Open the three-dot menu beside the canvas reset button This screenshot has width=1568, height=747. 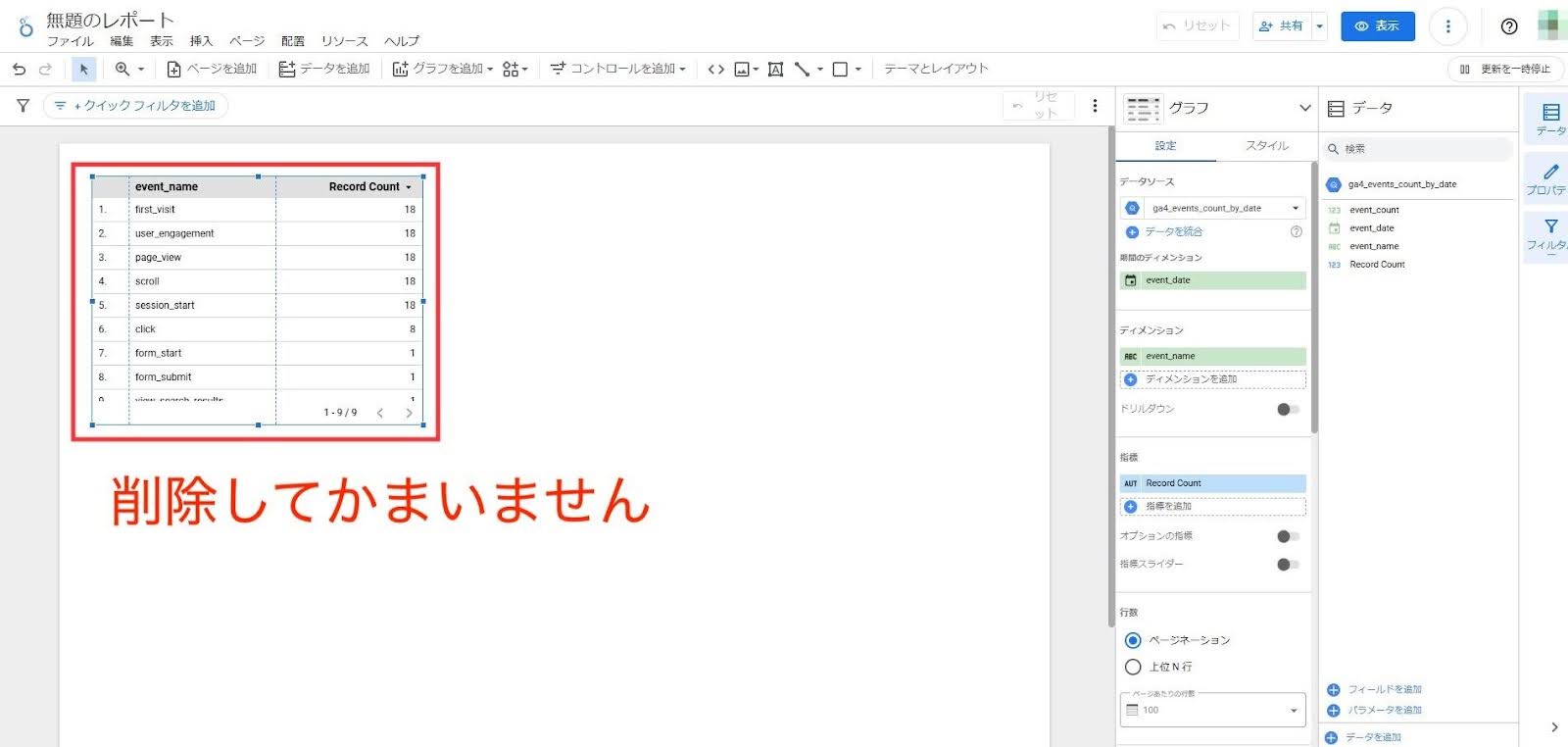pyautogui.click(x=1095, y=105)
